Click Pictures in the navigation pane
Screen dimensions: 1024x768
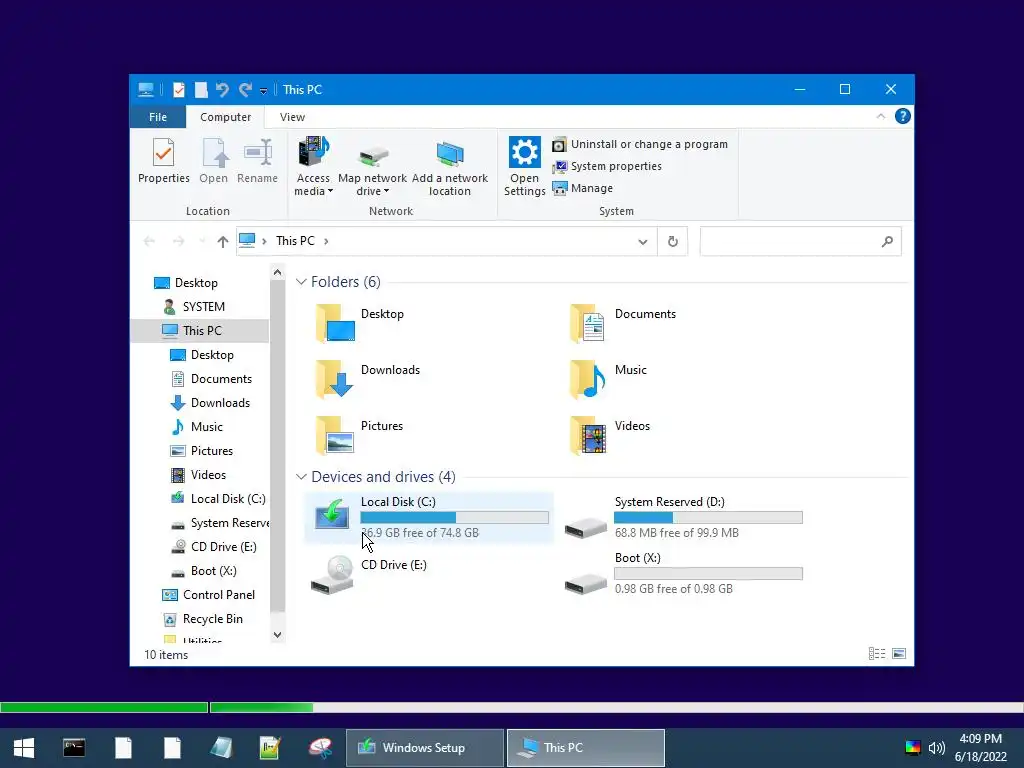201,451
